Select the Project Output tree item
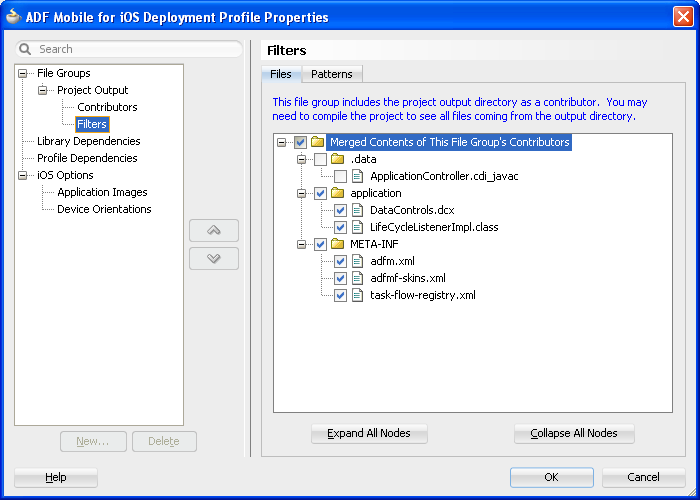Screen dimensions: 700x500 pos(92,90)
